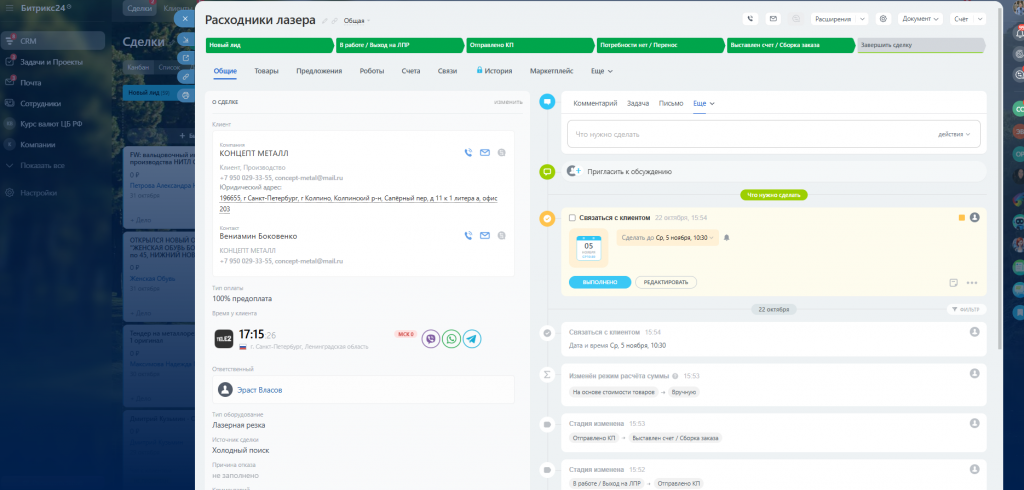Click the email envelope icon in deal header
1024x490 pixels.
click(773, 19)
